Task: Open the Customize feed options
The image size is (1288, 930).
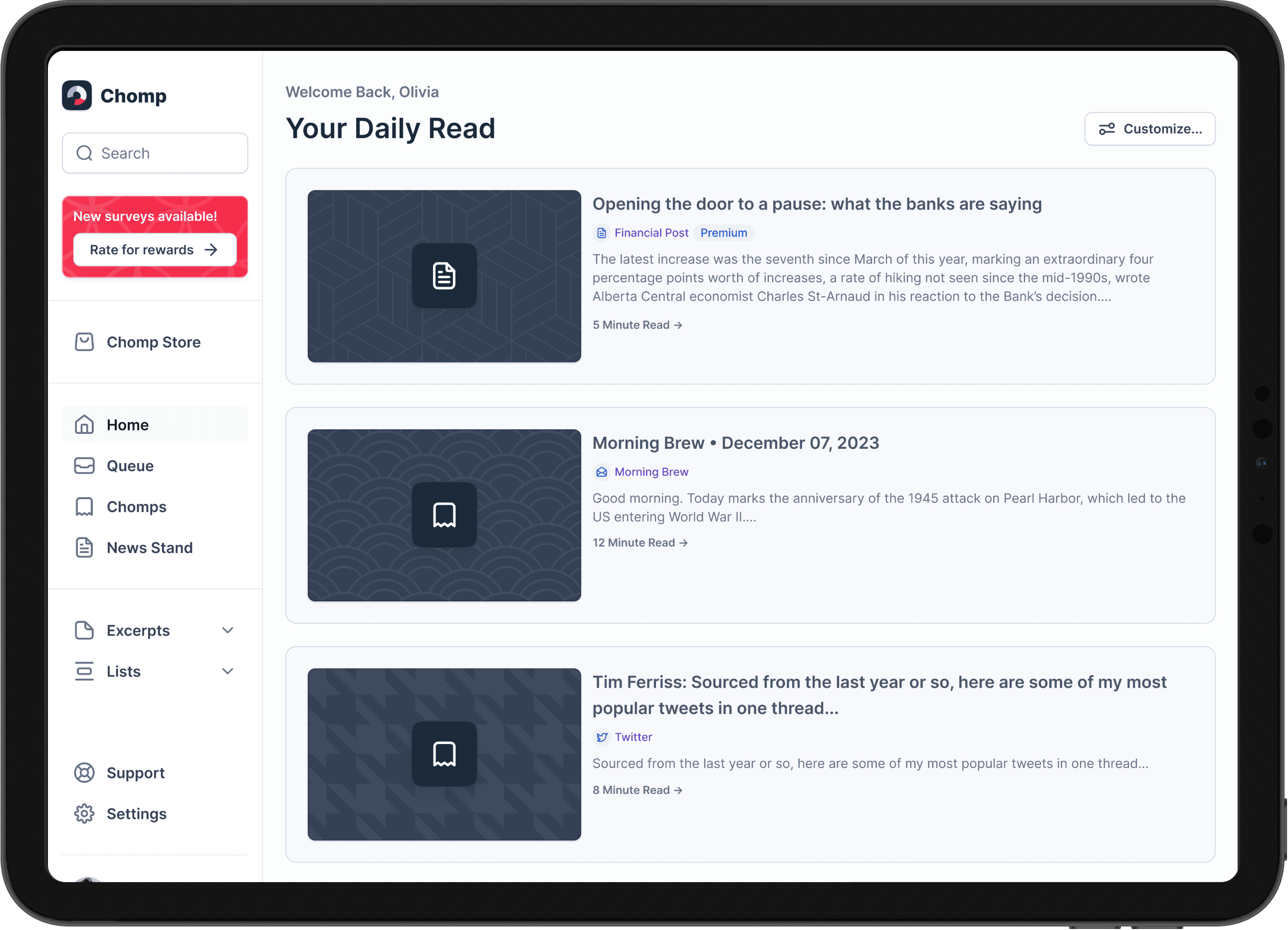Action: (x=1150, y=128)
